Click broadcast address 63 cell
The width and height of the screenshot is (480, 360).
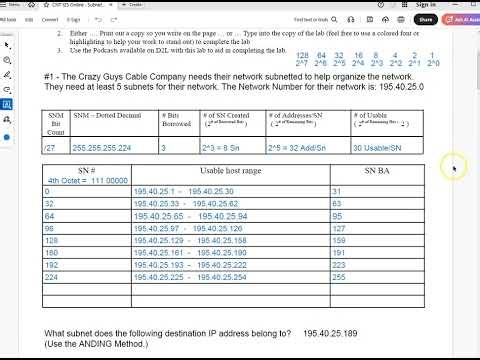pyautogui.click(x=377, y=204)
